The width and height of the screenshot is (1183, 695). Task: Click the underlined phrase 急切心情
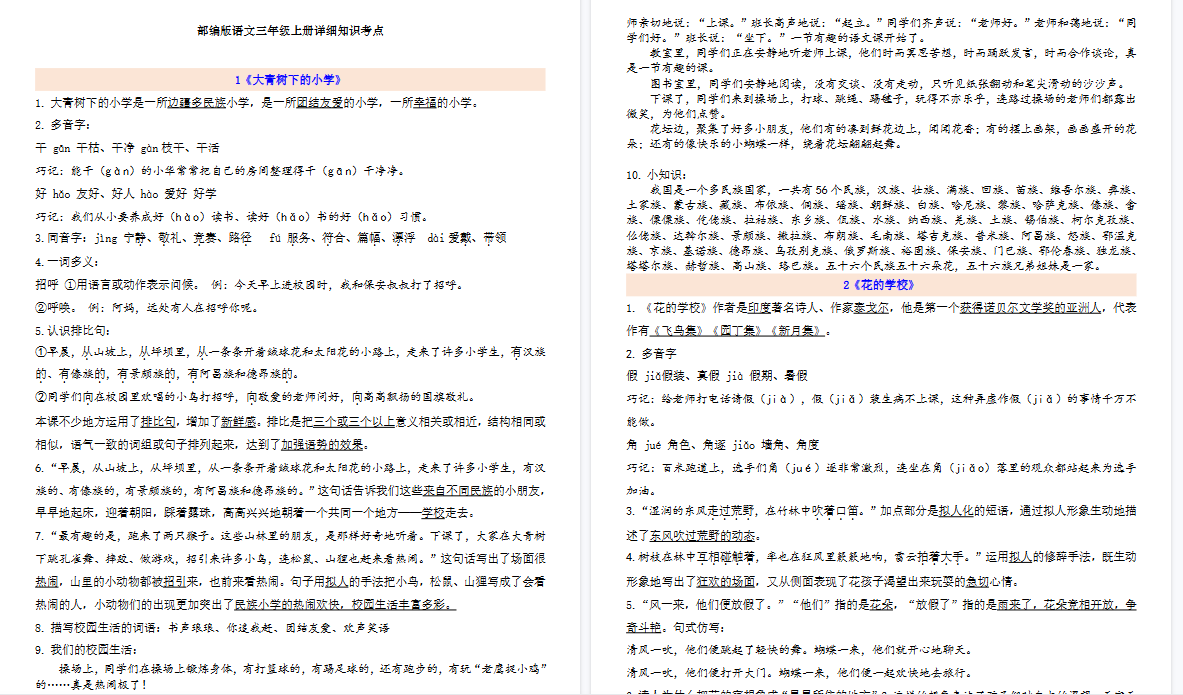pyautogui.click(x=979, y=578)
